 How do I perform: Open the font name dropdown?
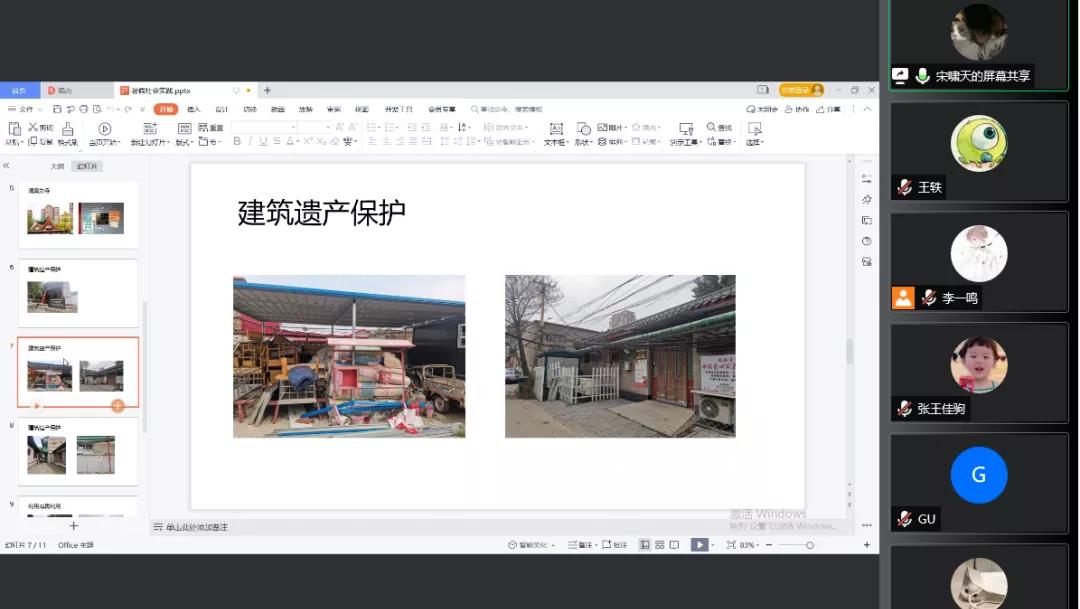pyautogui.click(x=293, y=127)
